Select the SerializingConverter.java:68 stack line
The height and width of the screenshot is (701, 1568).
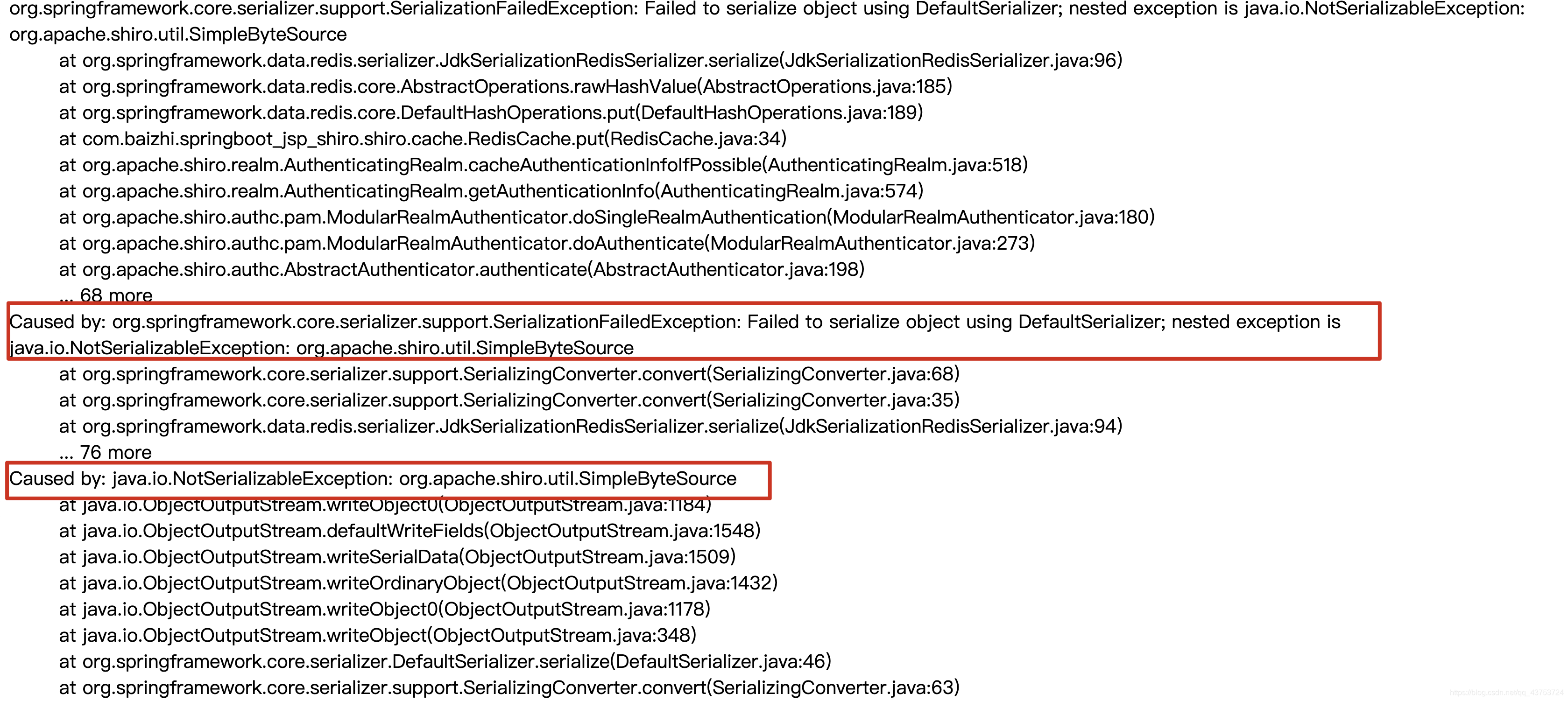point(509,374)
